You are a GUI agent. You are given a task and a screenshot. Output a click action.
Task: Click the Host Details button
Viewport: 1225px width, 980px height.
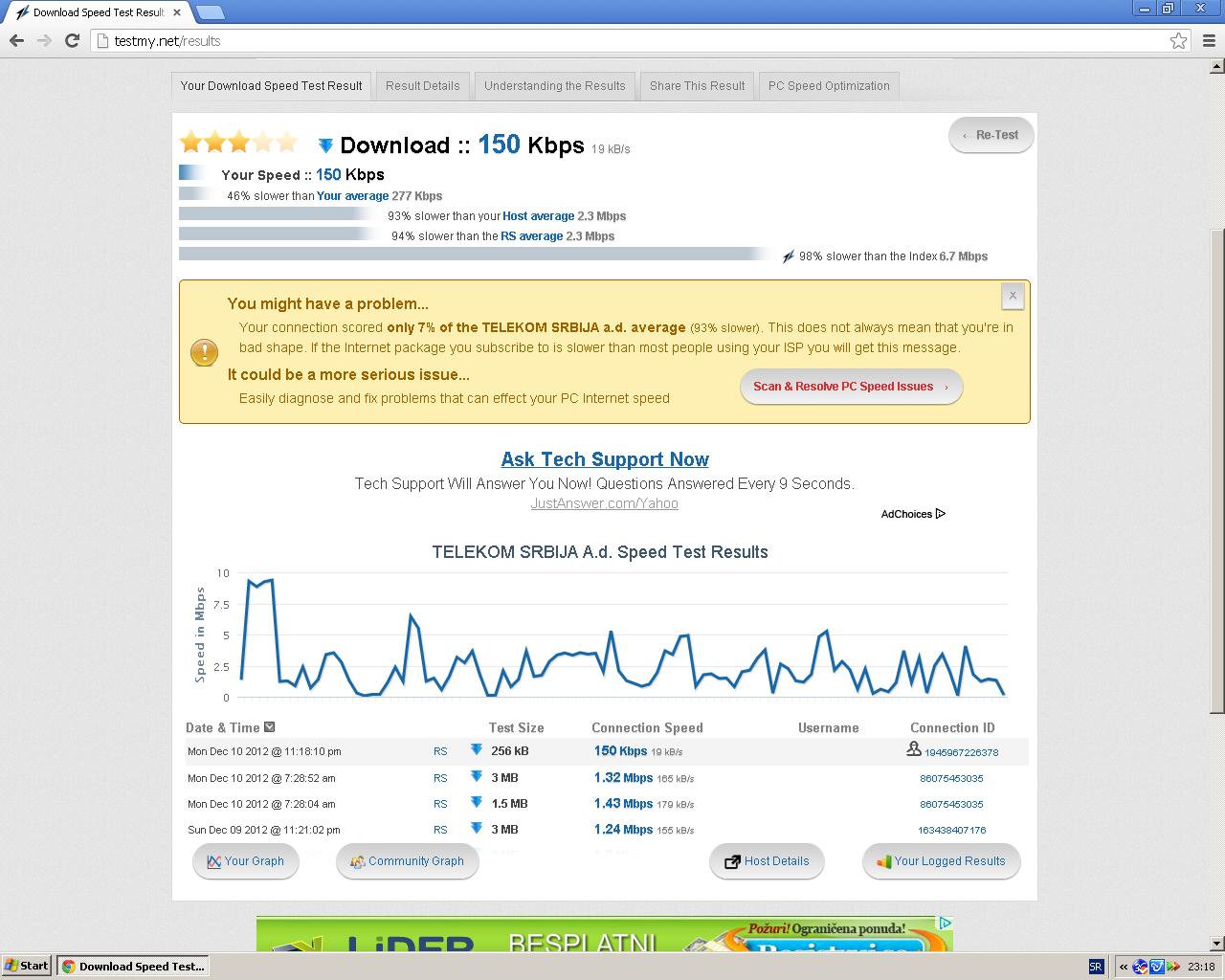tap(767, 861)
